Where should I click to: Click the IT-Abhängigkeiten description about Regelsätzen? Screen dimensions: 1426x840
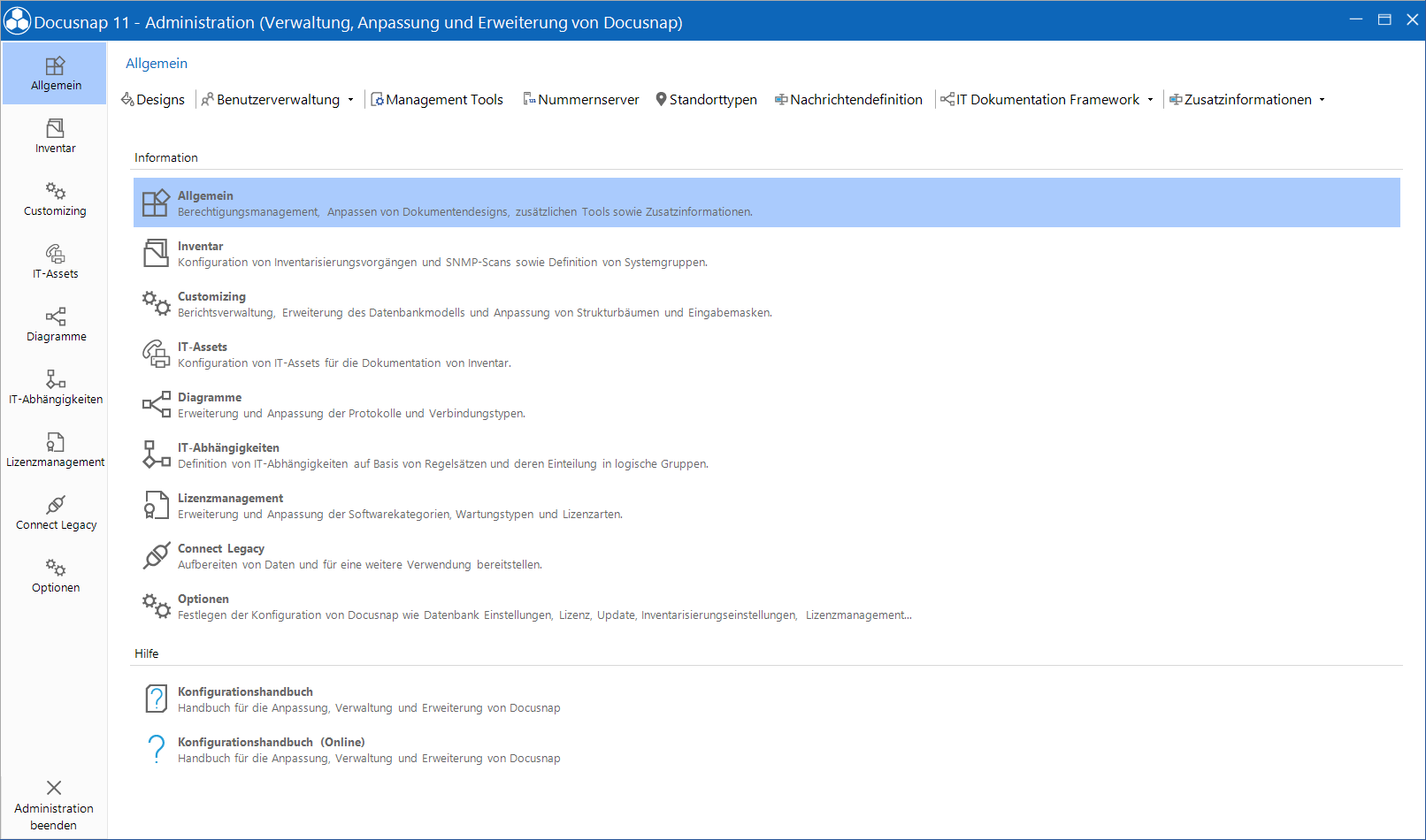[443, 464]
